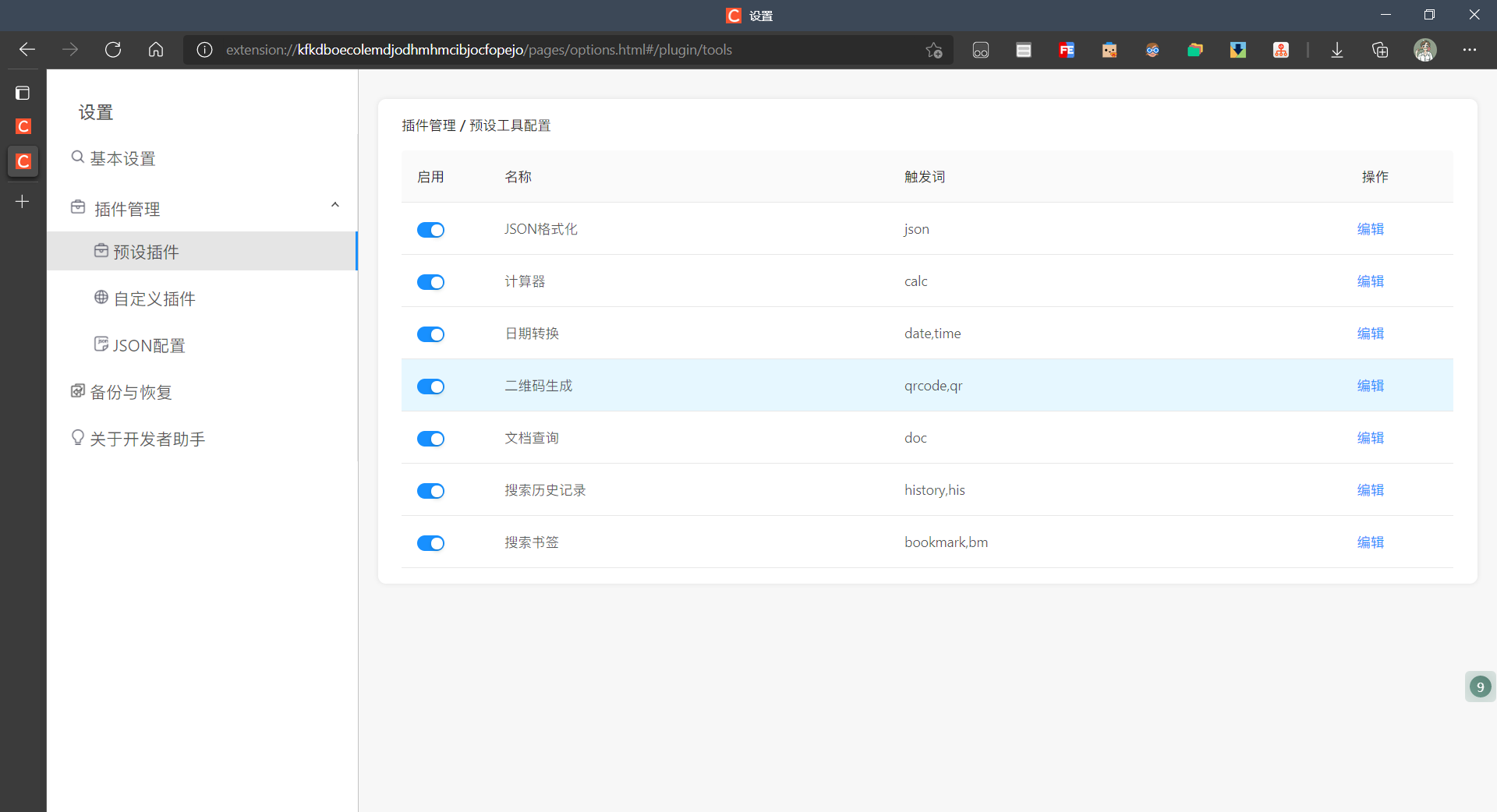Edit the 搜索历史记录 plugin
The image size is (1497, 812).
pyautogui.click(x=1370, y=490)
